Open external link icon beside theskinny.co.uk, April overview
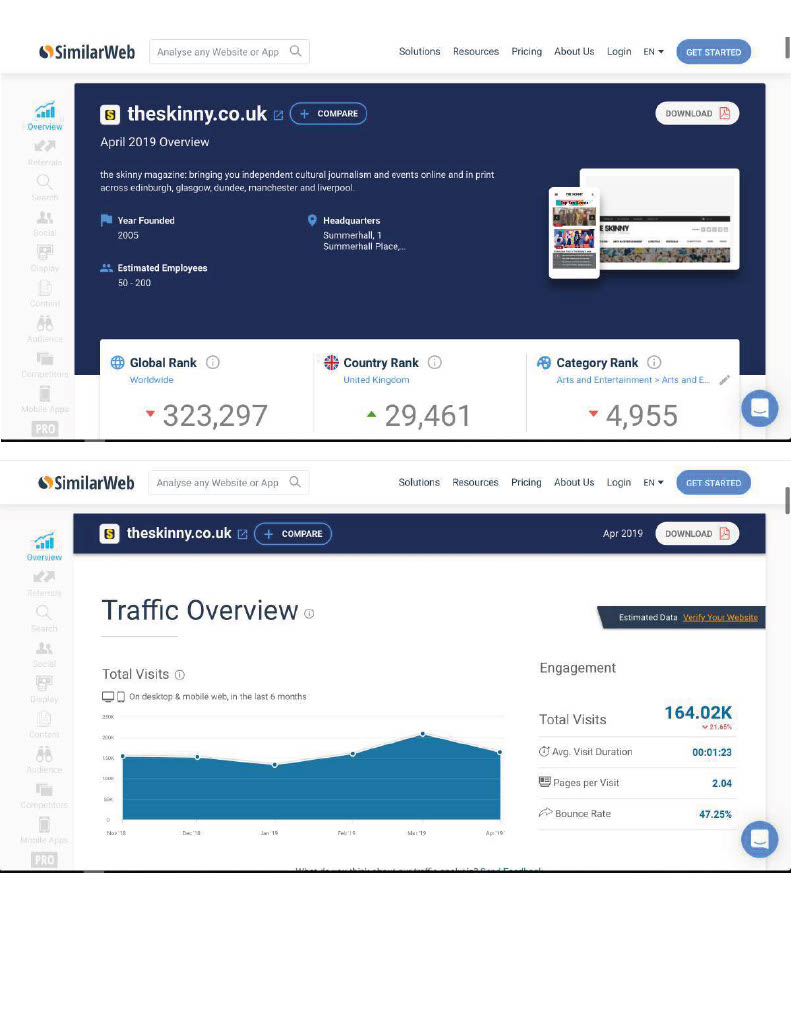The image size is (791, 1024). (x=278, y=115)
